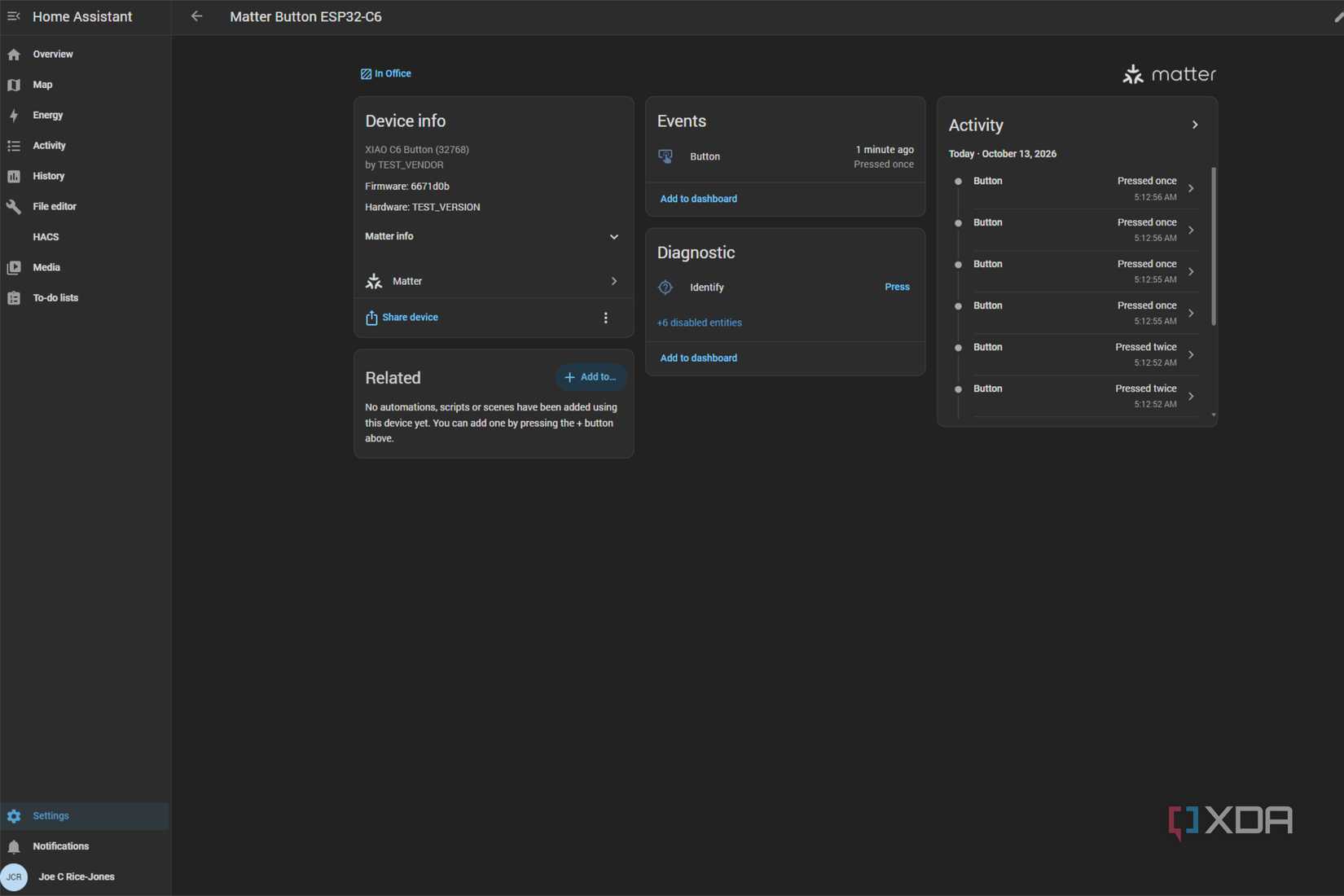Open the device three-dot overflow menu
This screenshot has width=1344, height=896.
point(605,318)
